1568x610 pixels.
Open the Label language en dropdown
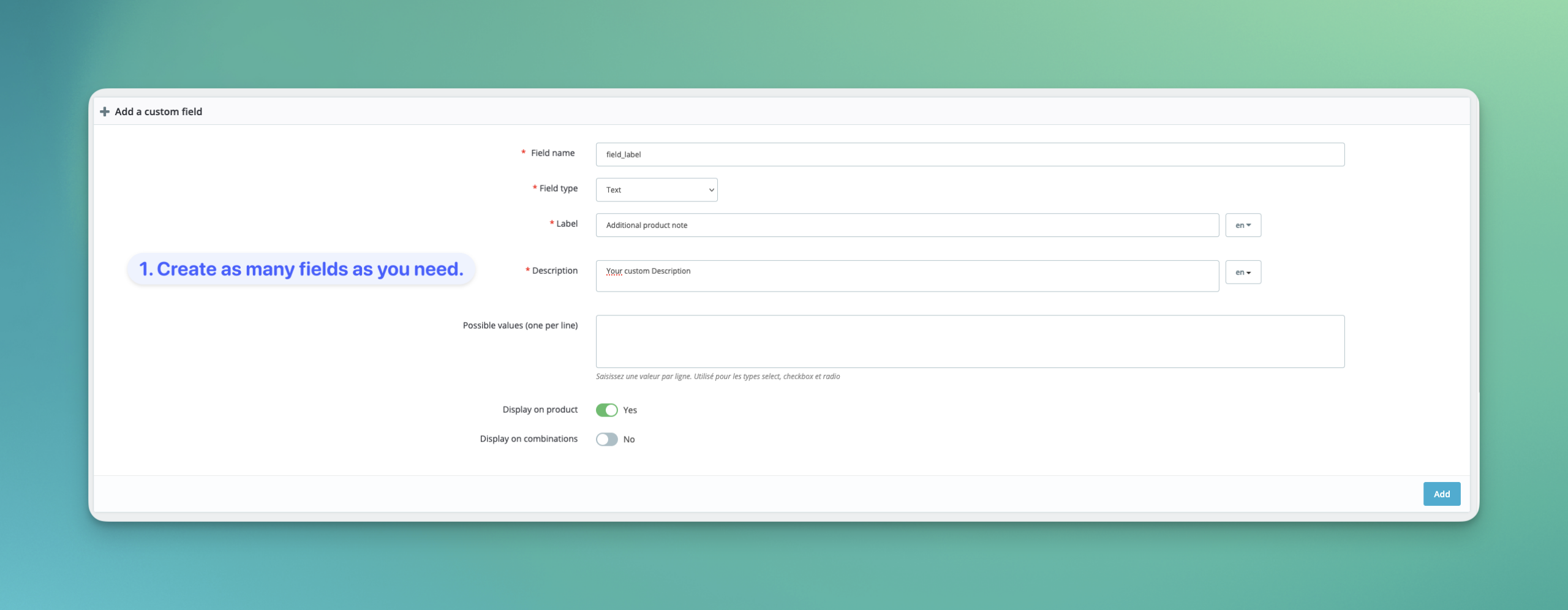[1243, 225]
